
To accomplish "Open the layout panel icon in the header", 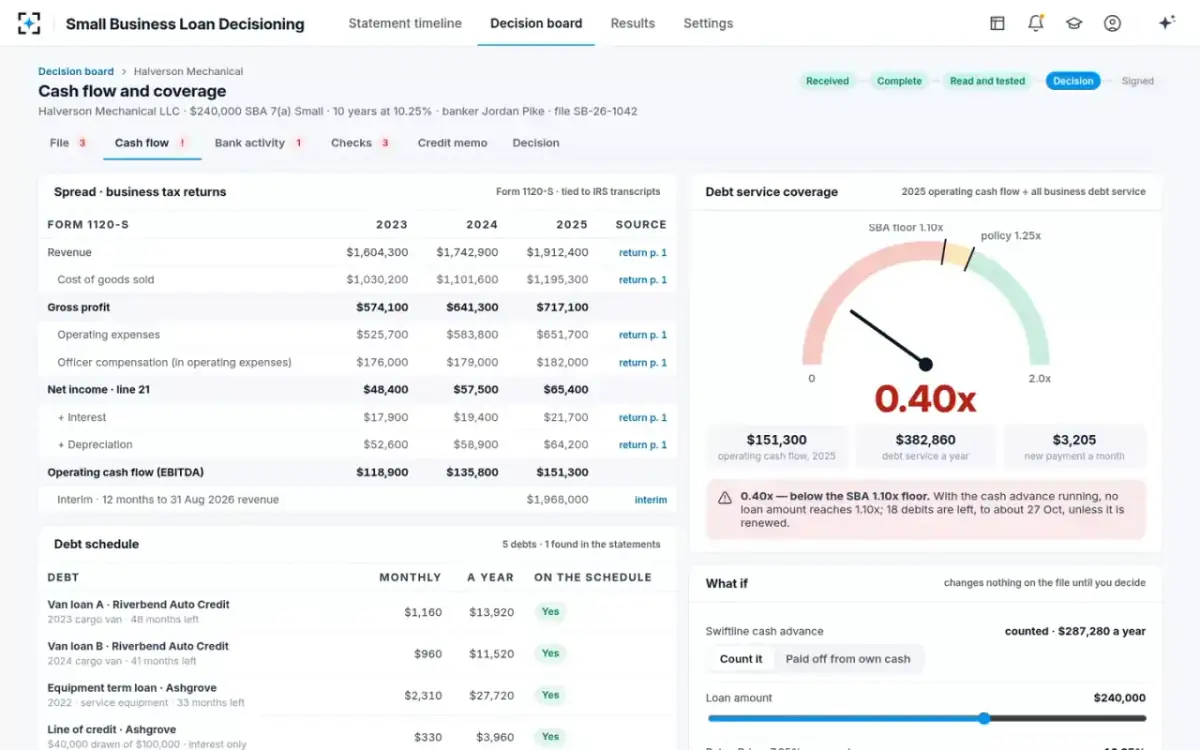I will pyautogui.click(x=997, y=23).
